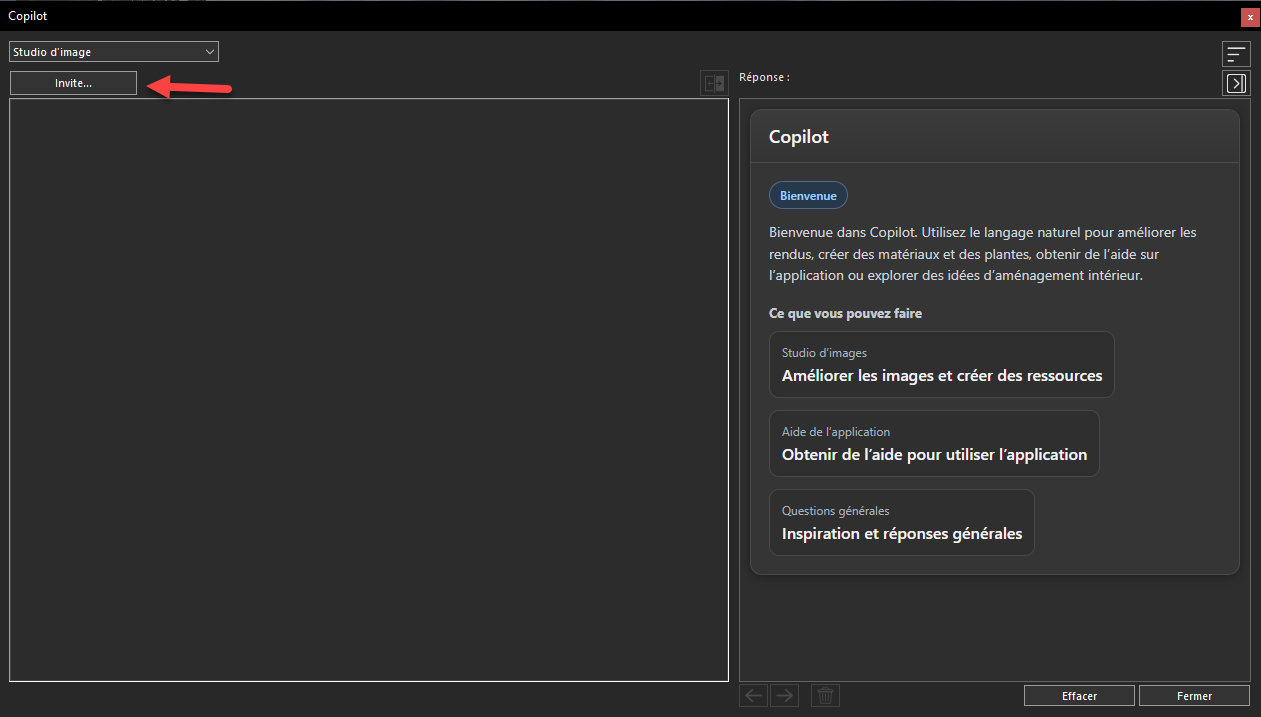Image resolution: width=1261 pixels, height=717 pixels.
Task: Select the Studio d'images card
Action: click(941, 365)
